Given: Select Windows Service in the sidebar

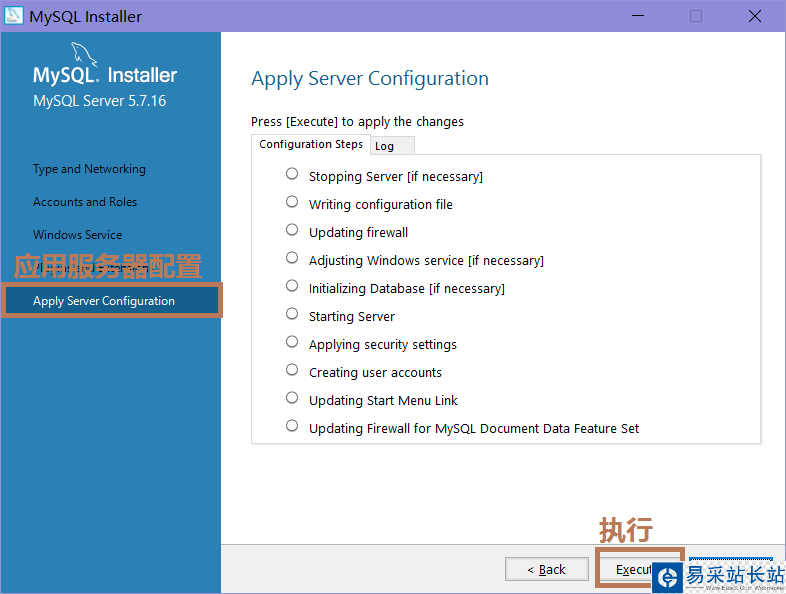Looking at the screenshot, I should [77, 235].
